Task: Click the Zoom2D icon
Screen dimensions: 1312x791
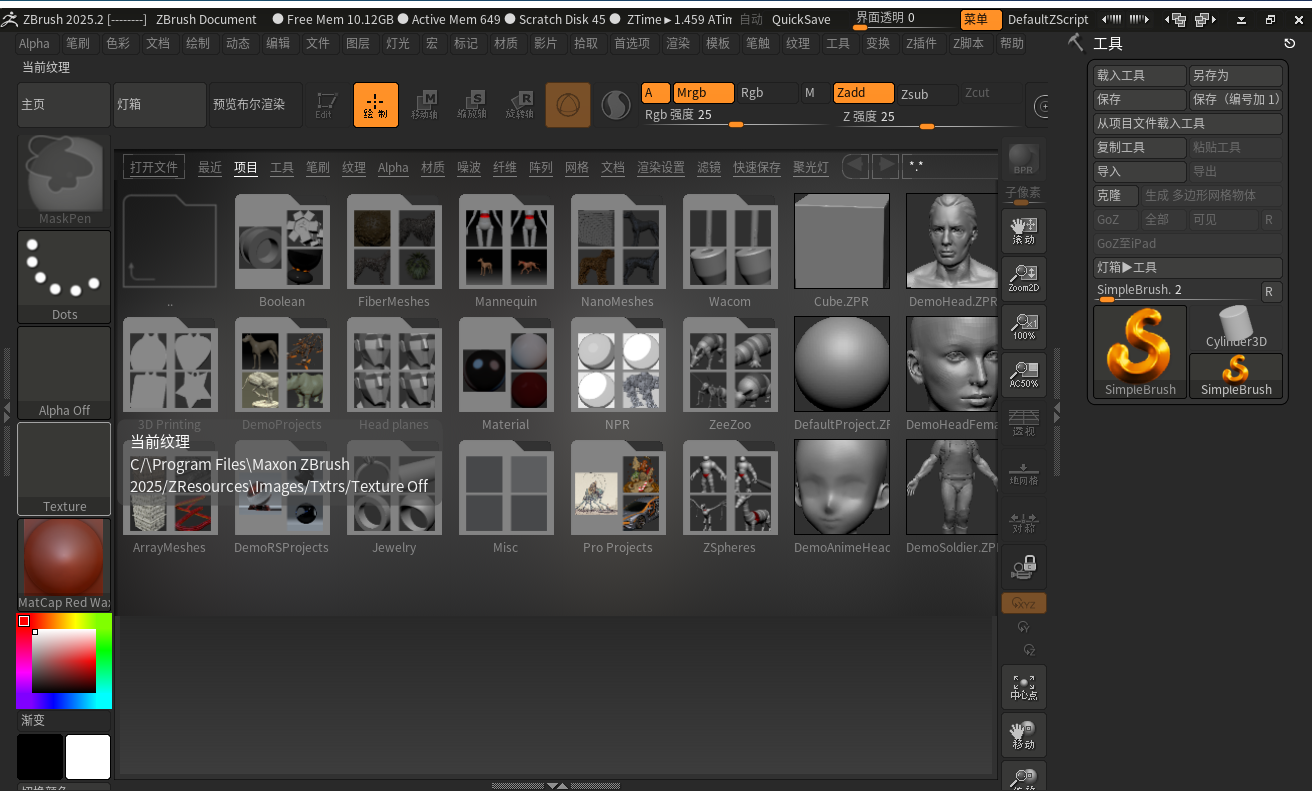Action: click(x=1024, y=279)
